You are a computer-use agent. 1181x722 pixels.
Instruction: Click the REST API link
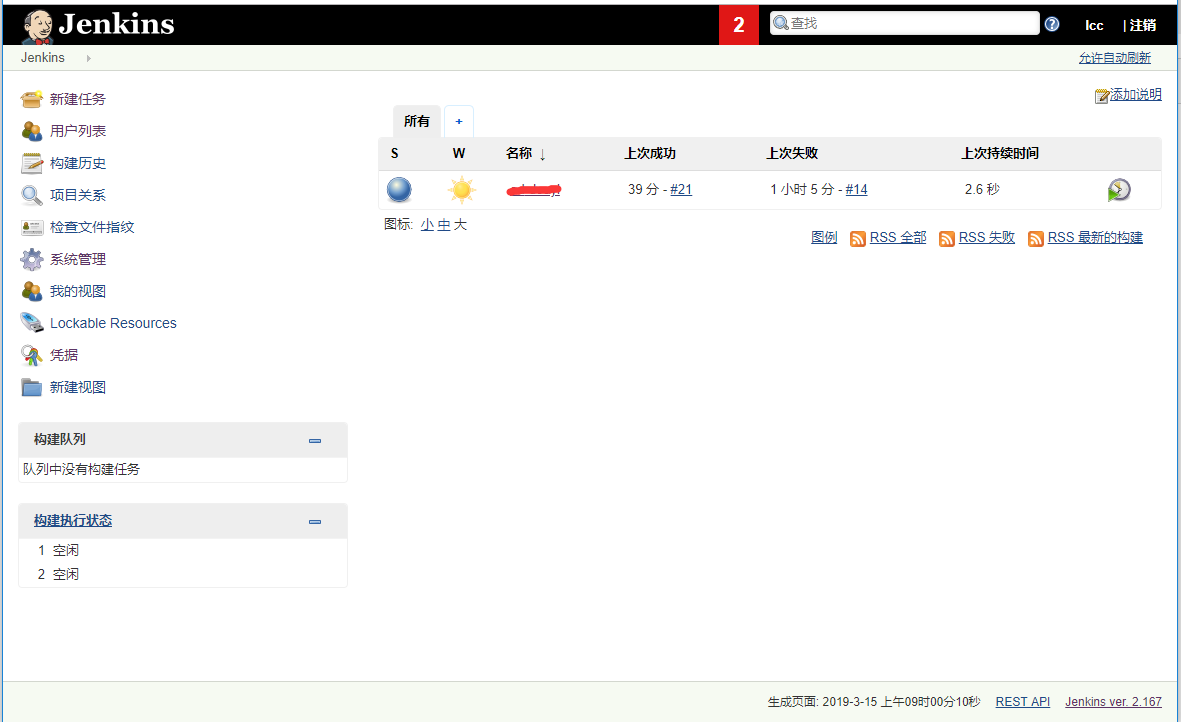[1022, 701]
